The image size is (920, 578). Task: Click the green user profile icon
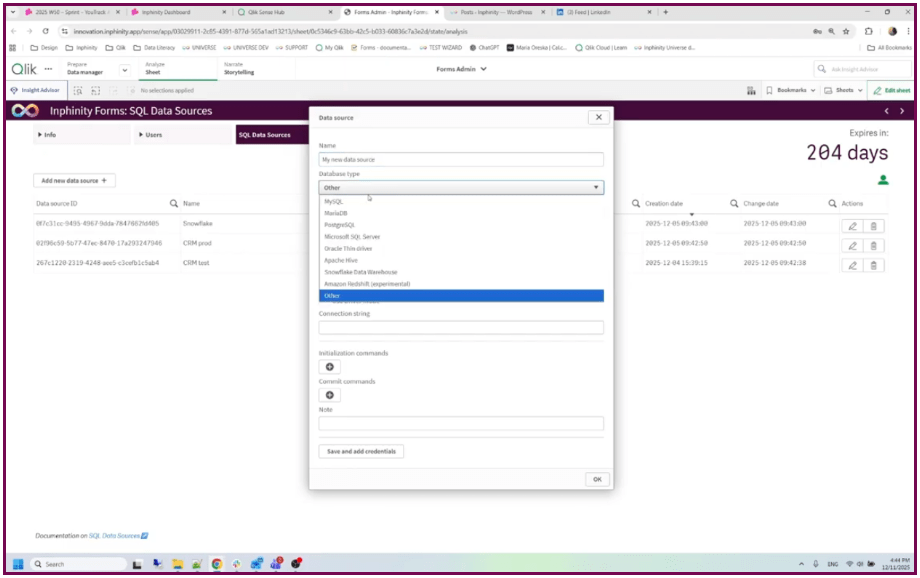[x=883, y=180]
